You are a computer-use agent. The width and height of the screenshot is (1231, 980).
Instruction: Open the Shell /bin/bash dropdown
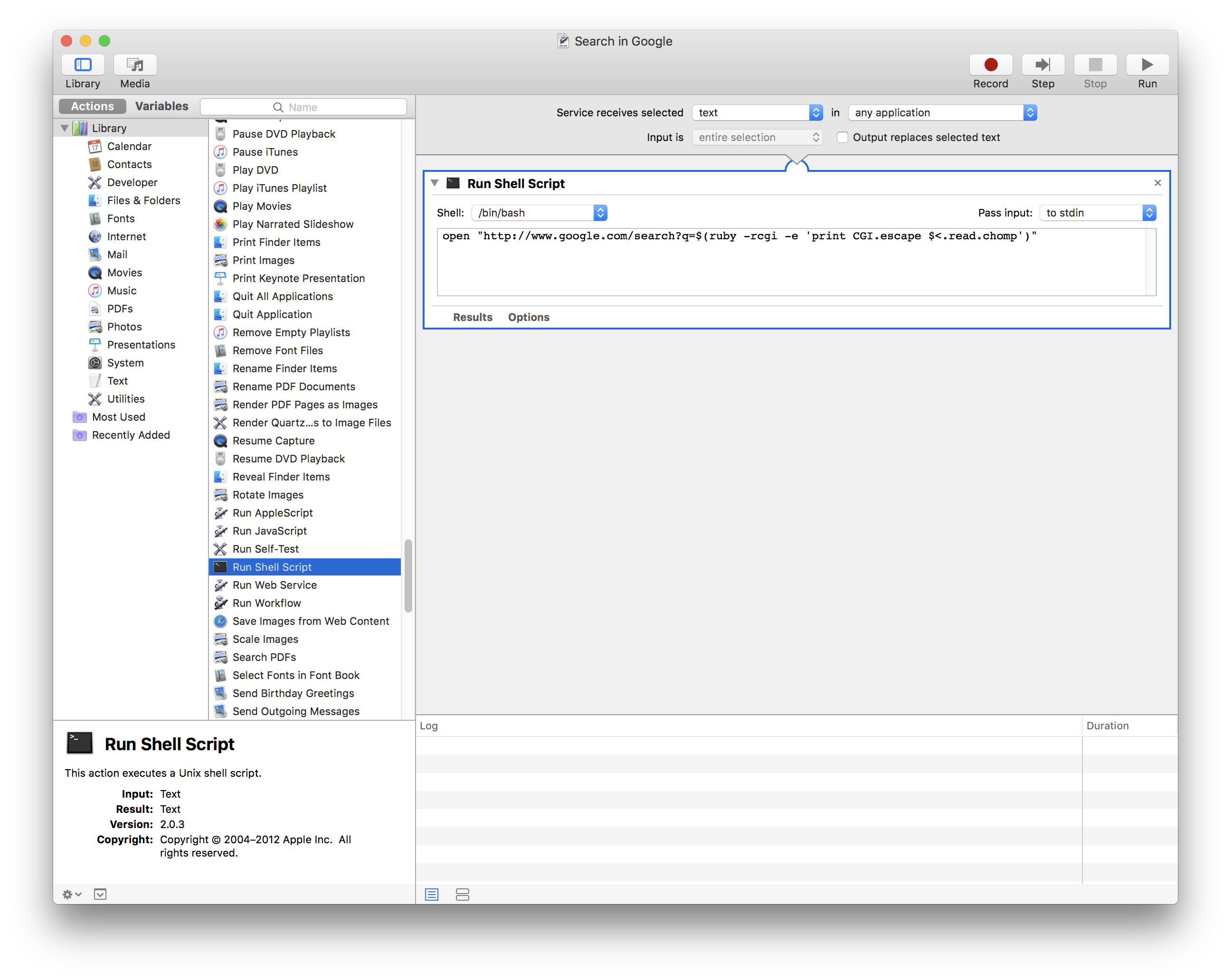539,212
